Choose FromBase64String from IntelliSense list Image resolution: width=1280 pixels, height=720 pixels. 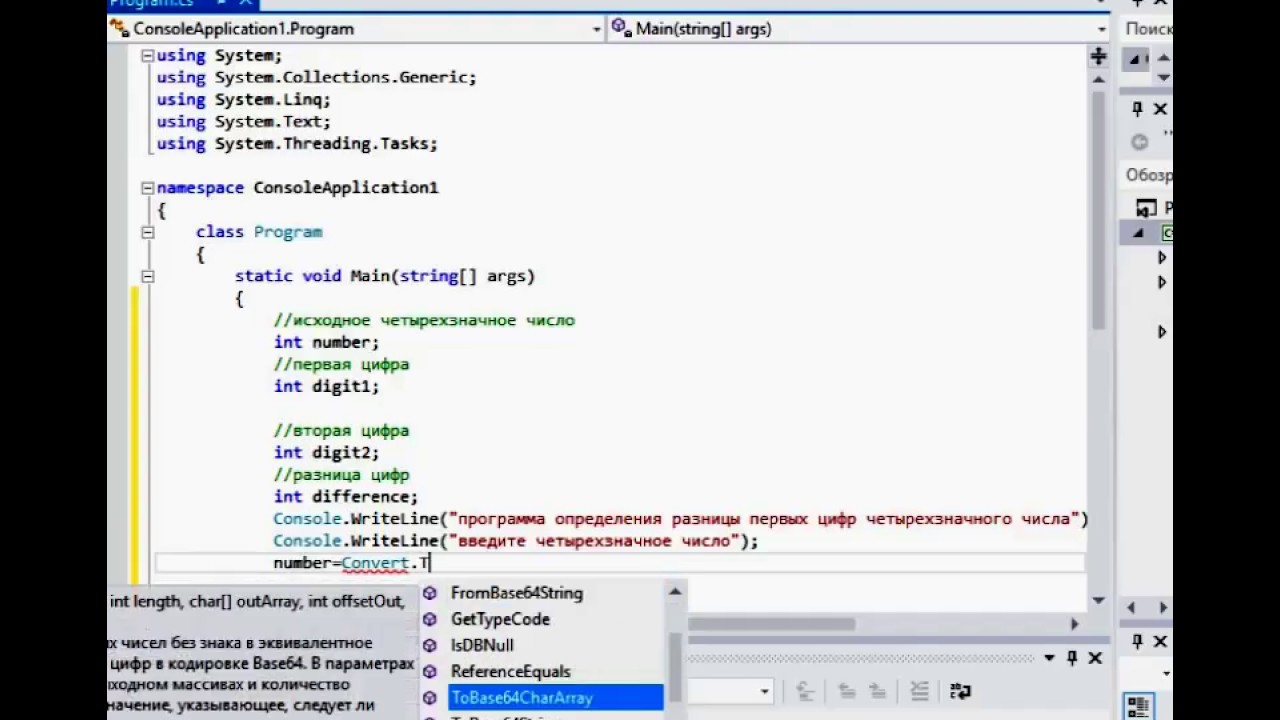(516, 593)
